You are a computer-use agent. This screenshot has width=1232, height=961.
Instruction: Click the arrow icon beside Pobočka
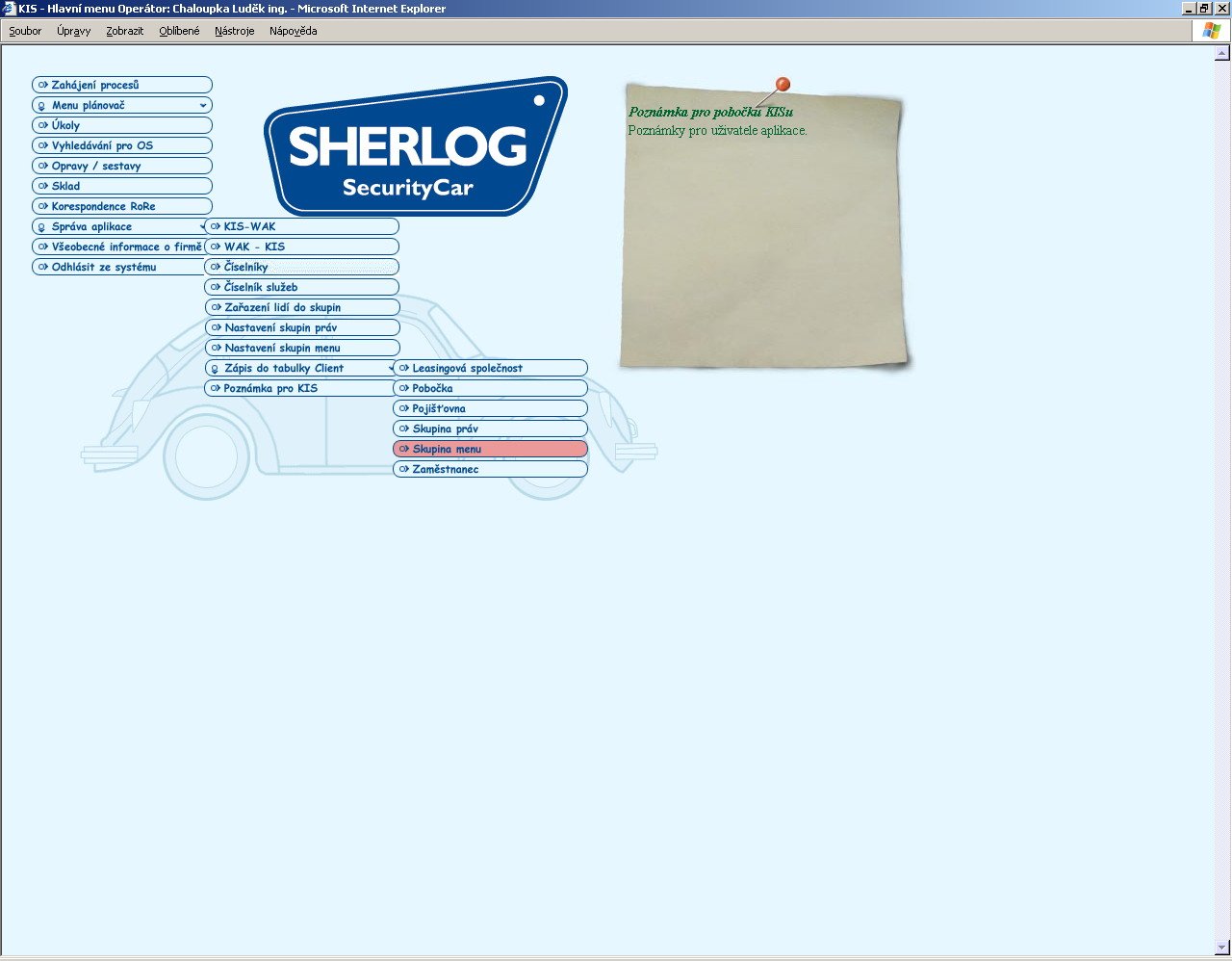click(x=404, y=388)
